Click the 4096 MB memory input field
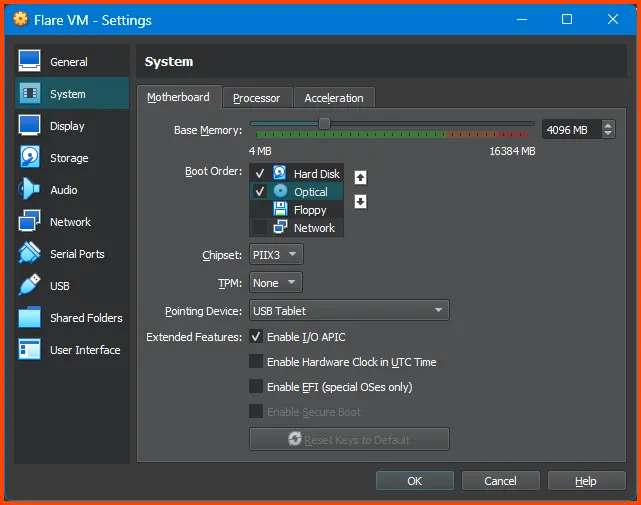This screenshot has width=641, height=505. (x=571, y=130)
